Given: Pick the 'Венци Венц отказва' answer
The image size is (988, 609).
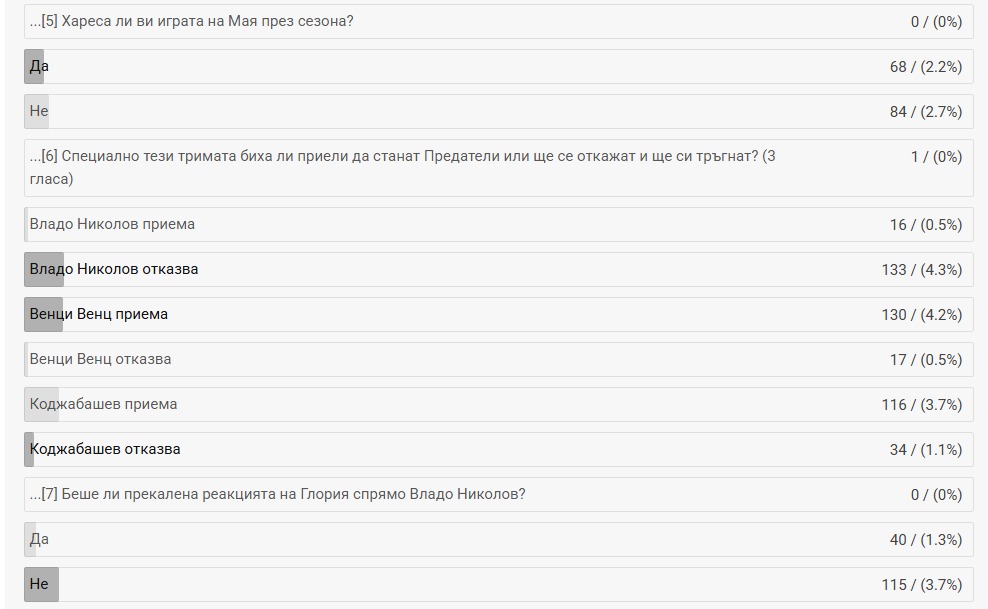Looking at the screenshot, I should pos(100,359).
